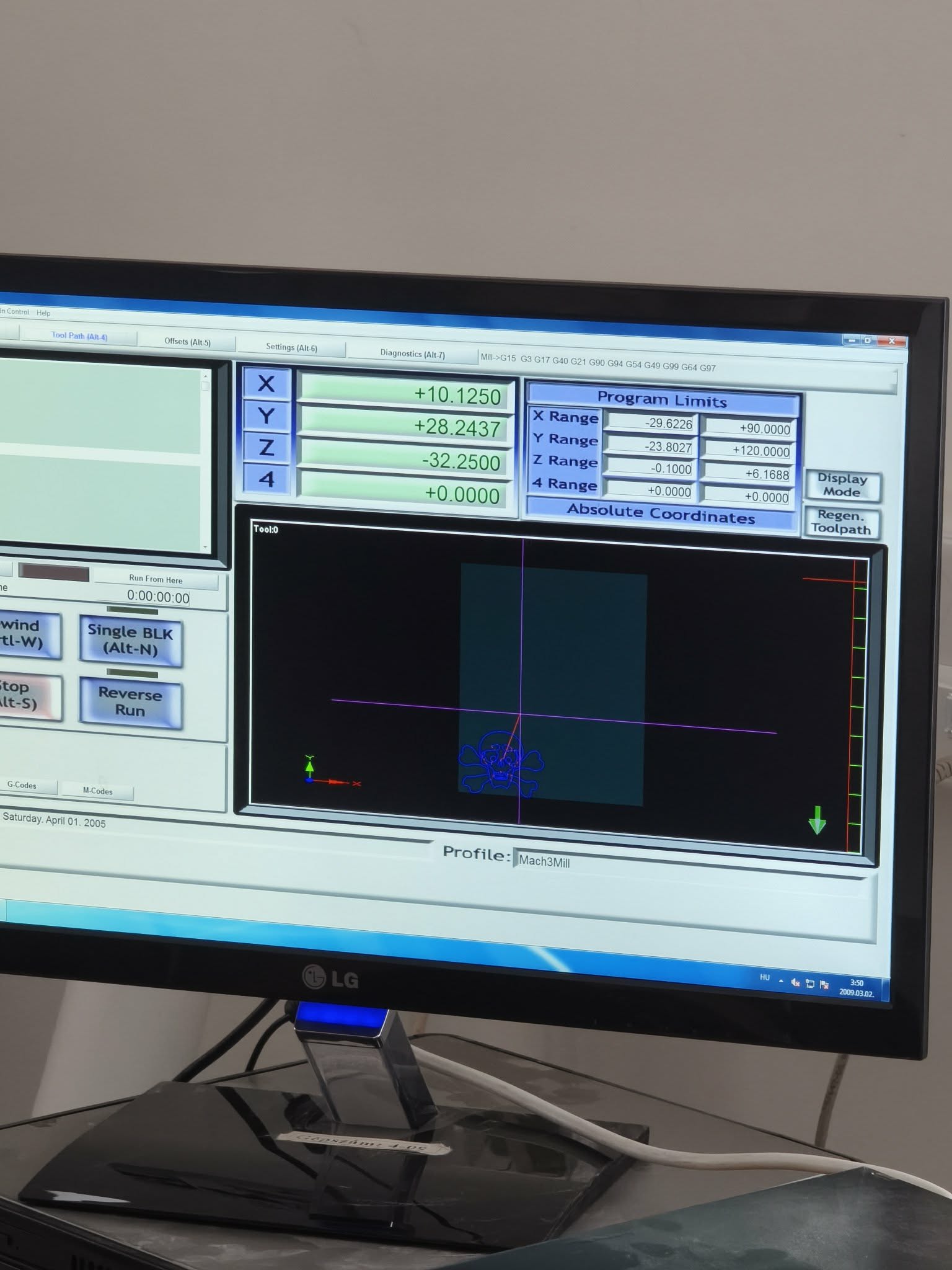This screenshot has height=1270, width=952.
Task: Click the muted volume icon in system tray
Action: click(795, 983)
